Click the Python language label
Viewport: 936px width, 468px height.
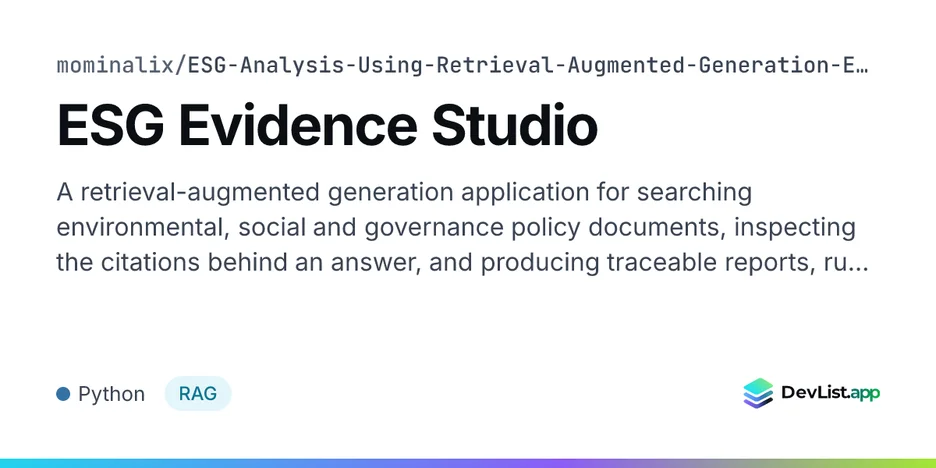pyautogui.click(x=112, y=395)
